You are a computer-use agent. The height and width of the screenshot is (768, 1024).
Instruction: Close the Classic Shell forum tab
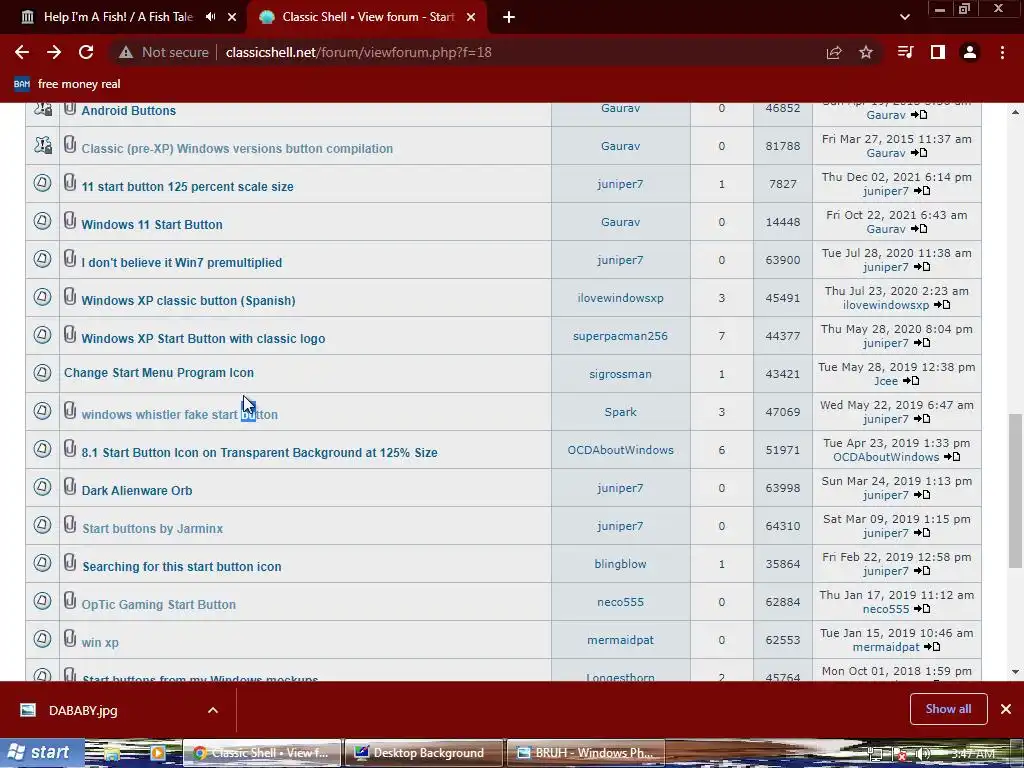tap(471, 17)
